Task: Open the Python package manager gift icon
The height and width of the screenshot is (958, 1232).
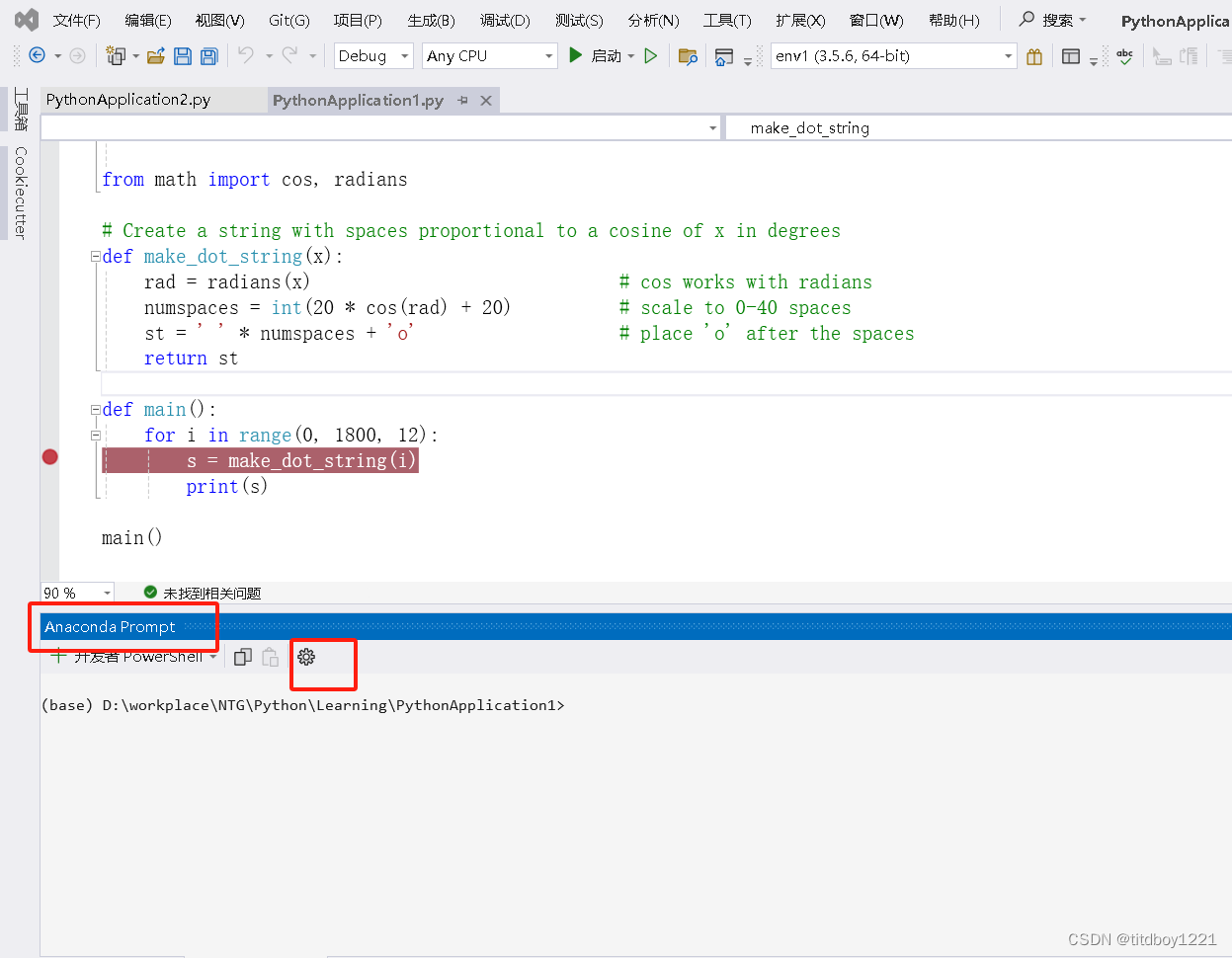Action: click(x=1033, y=56)
